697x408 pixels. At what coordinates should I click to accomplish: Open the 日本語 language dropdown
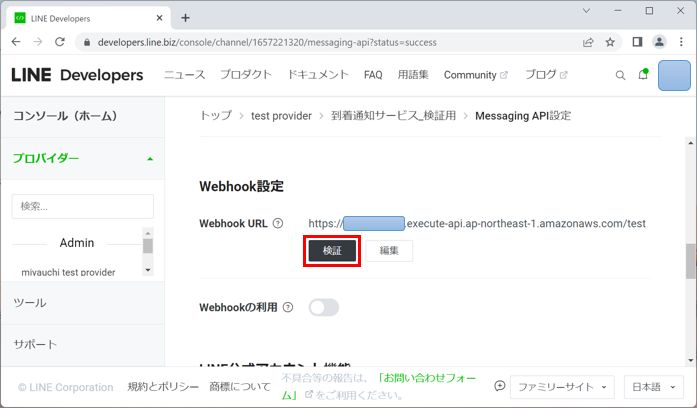653,387
